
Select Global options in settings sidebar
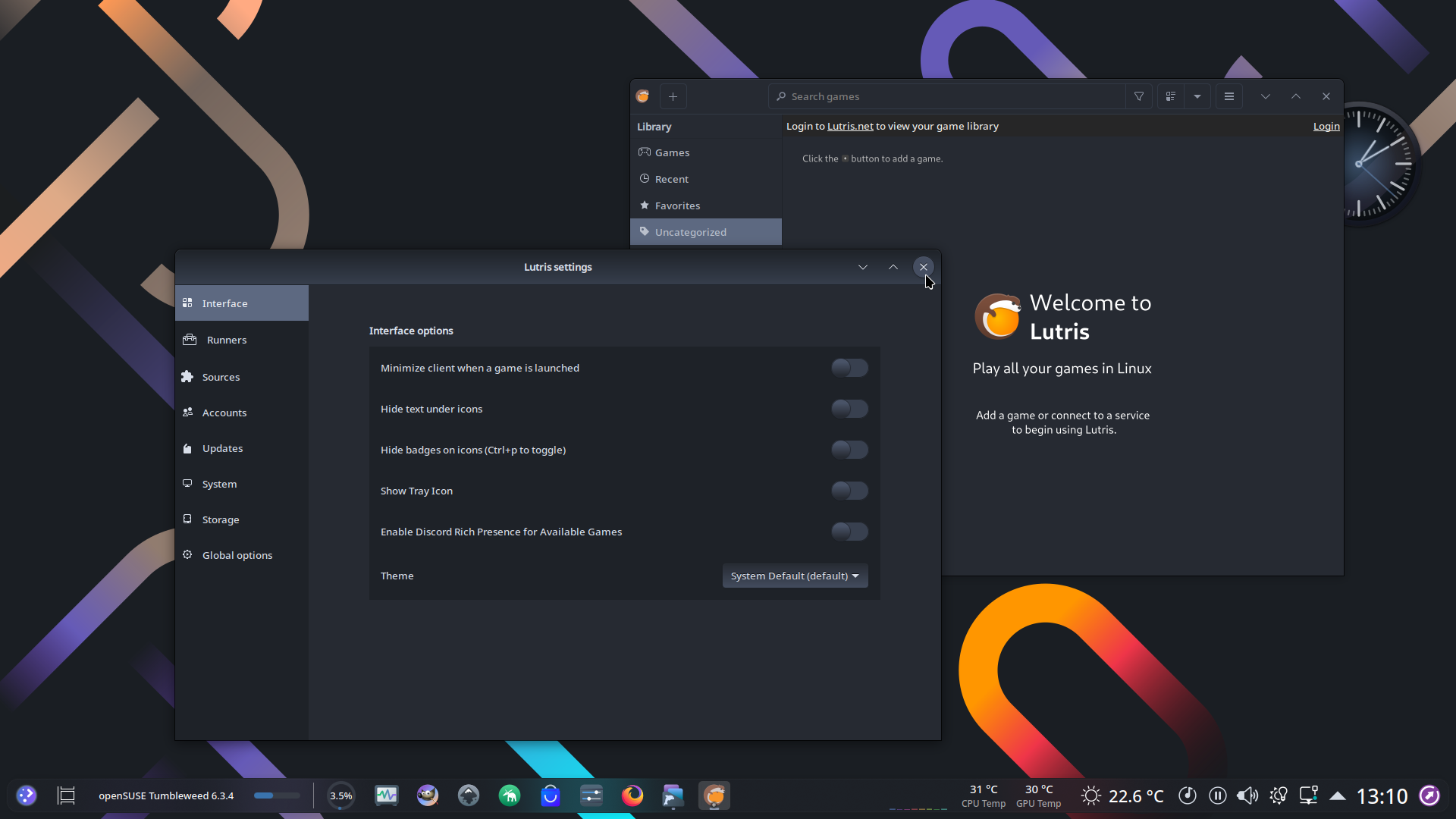[x=241, y=555]
